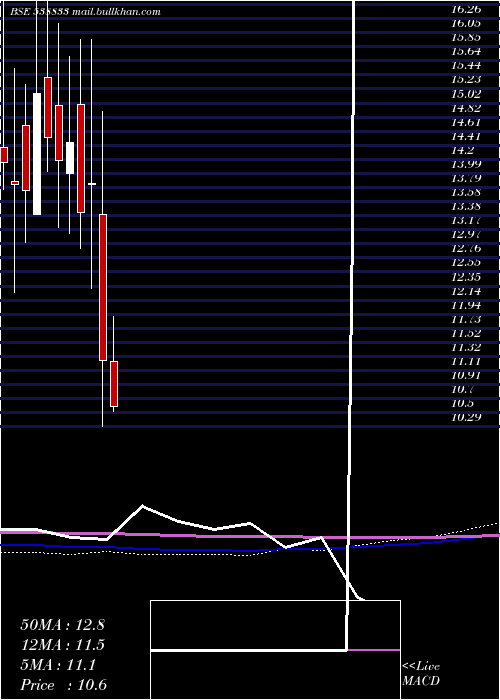Select the 15.85 price axis label
Image resolution: width=500 pixels, height=700 pixels.
(466, 37)
